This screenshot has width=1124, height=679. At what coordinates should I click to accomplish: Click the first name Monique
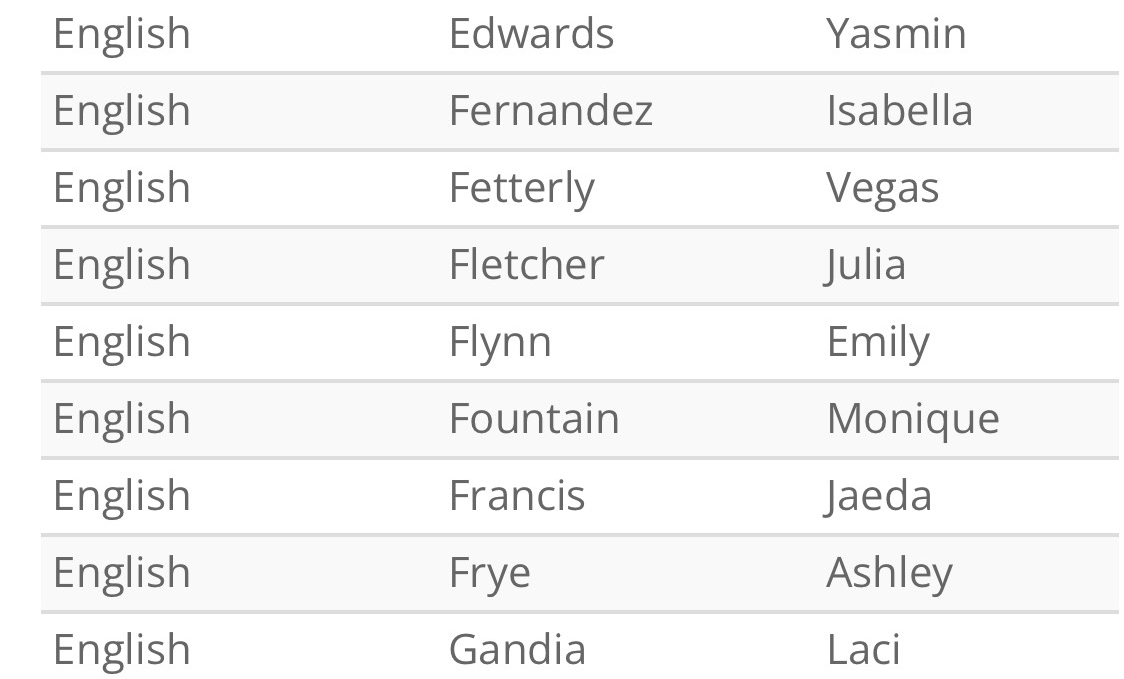pyautogui.click(x=913, y=419)
